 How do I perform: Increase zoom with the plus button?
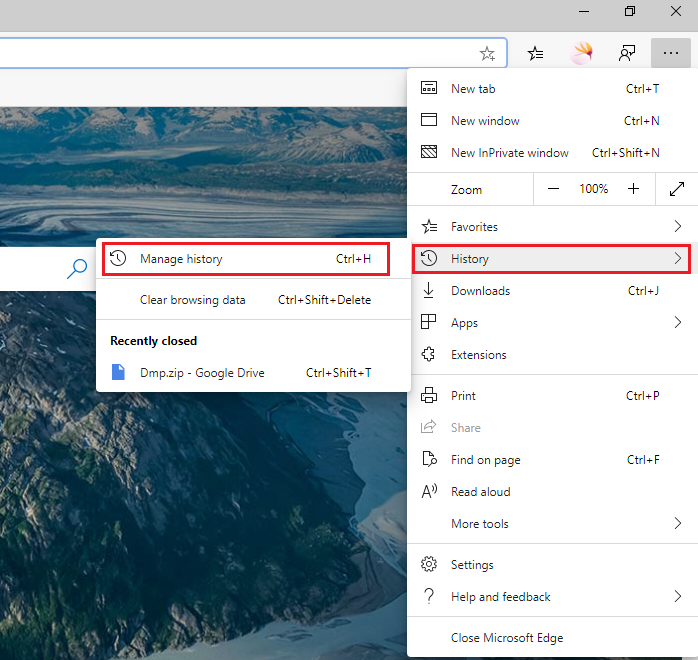click(633, 189)
